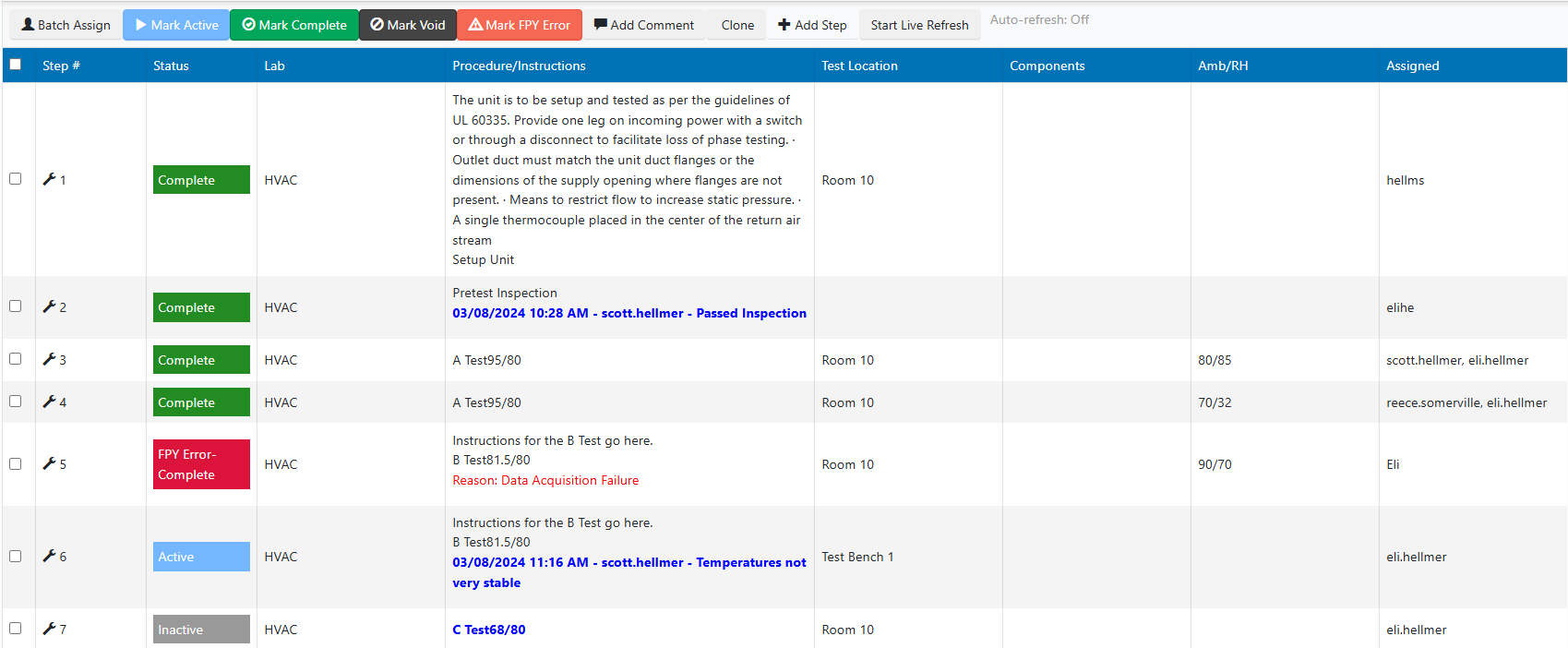The width and height of the screenshot is (1568, 648).
Task: Click the wrench icon for step 6
Action: pos(49,556)
